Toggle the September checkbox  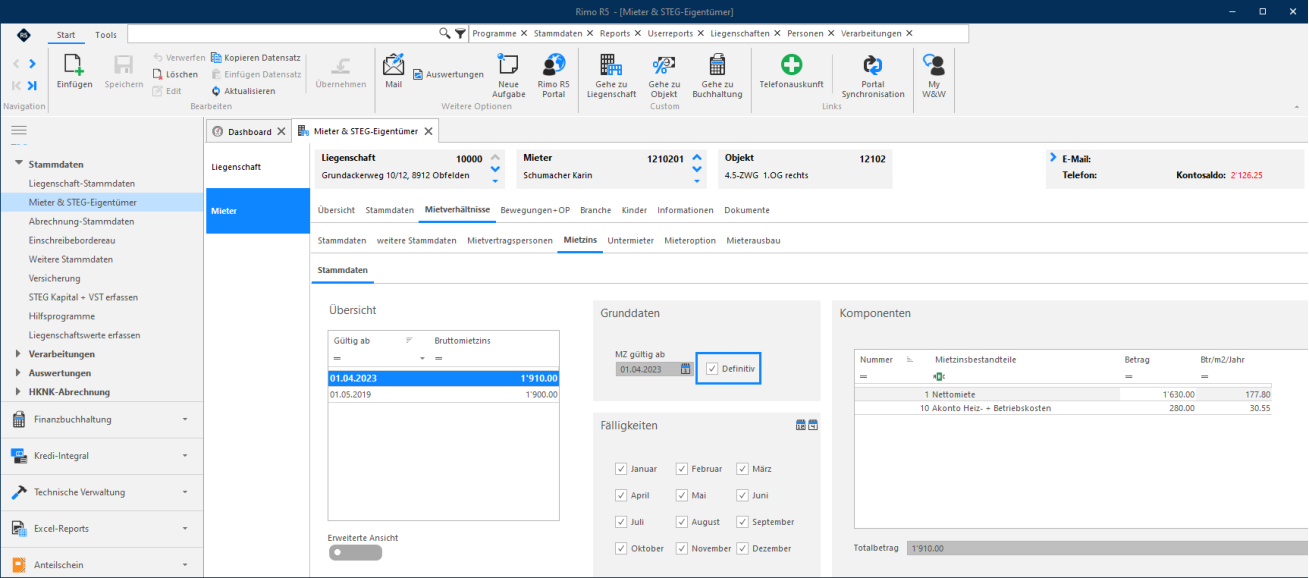coord(743,522)
